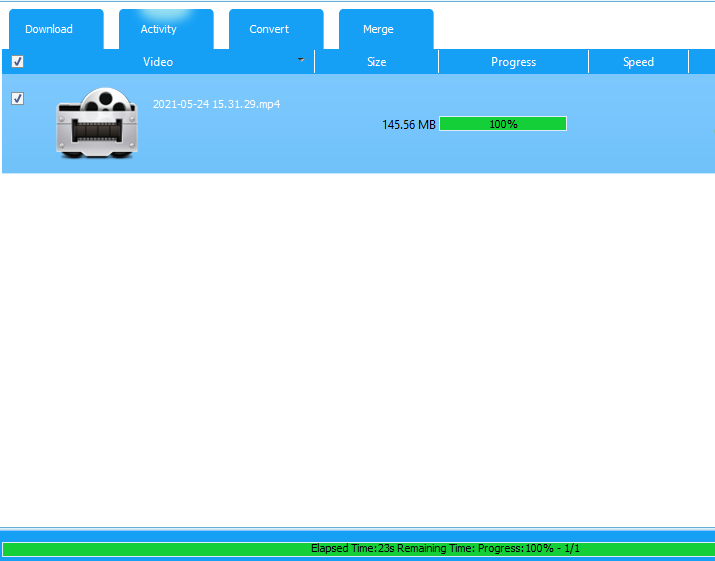Click the 145.56 MB size value

408,125
